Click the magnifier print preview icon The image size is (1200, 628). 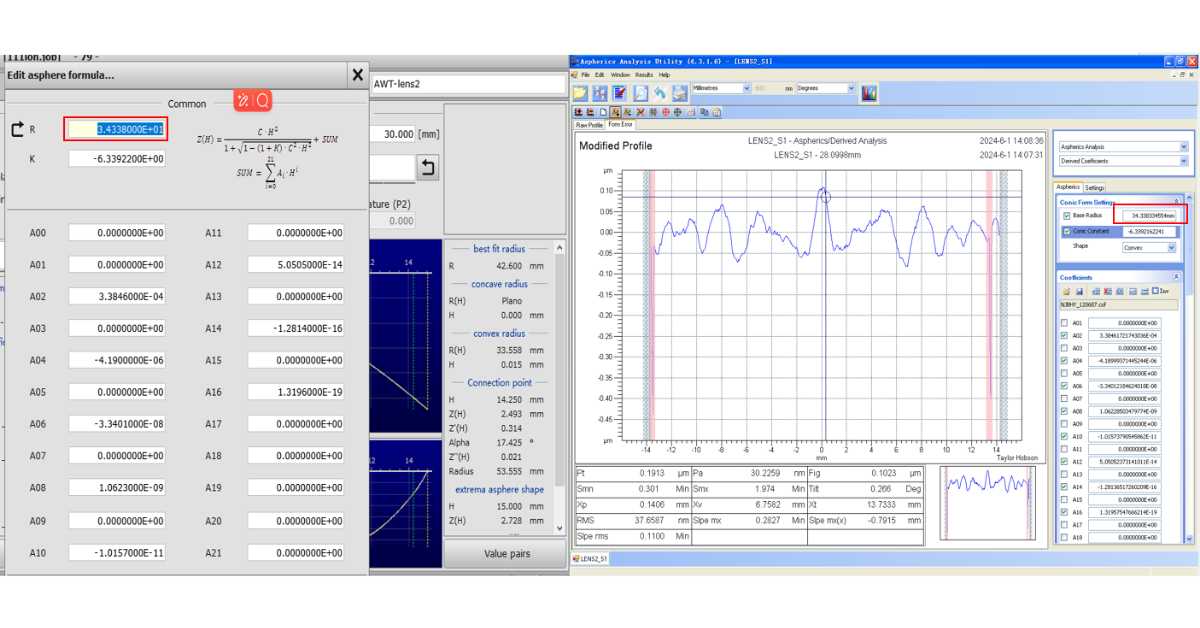pos(640,92)
